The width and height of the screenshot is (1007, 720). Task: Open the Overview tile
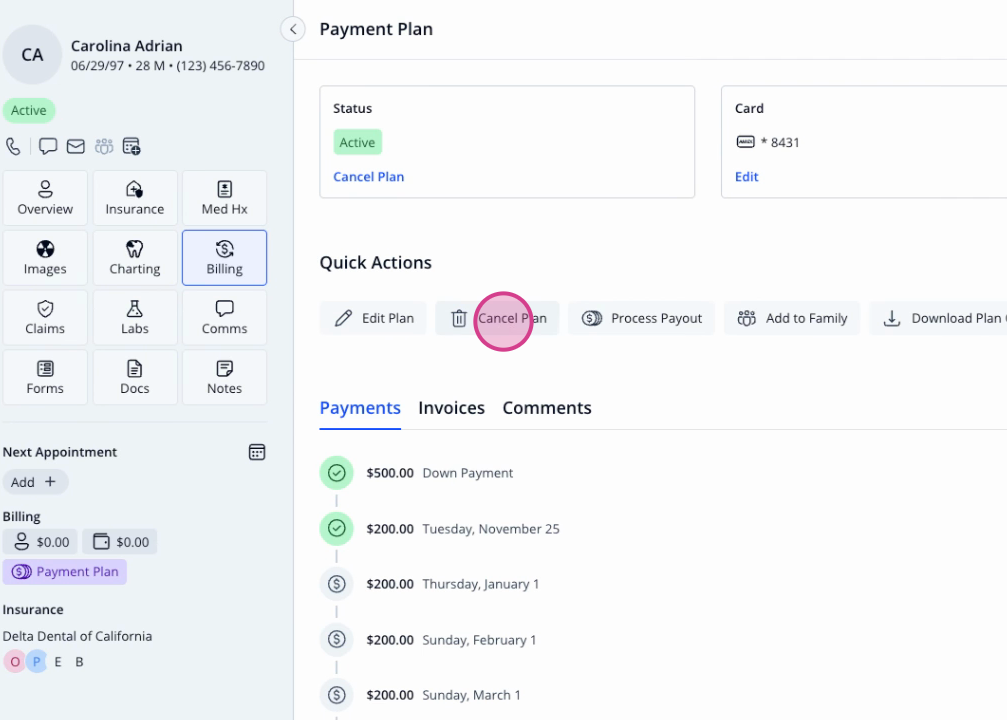[45, 198]
